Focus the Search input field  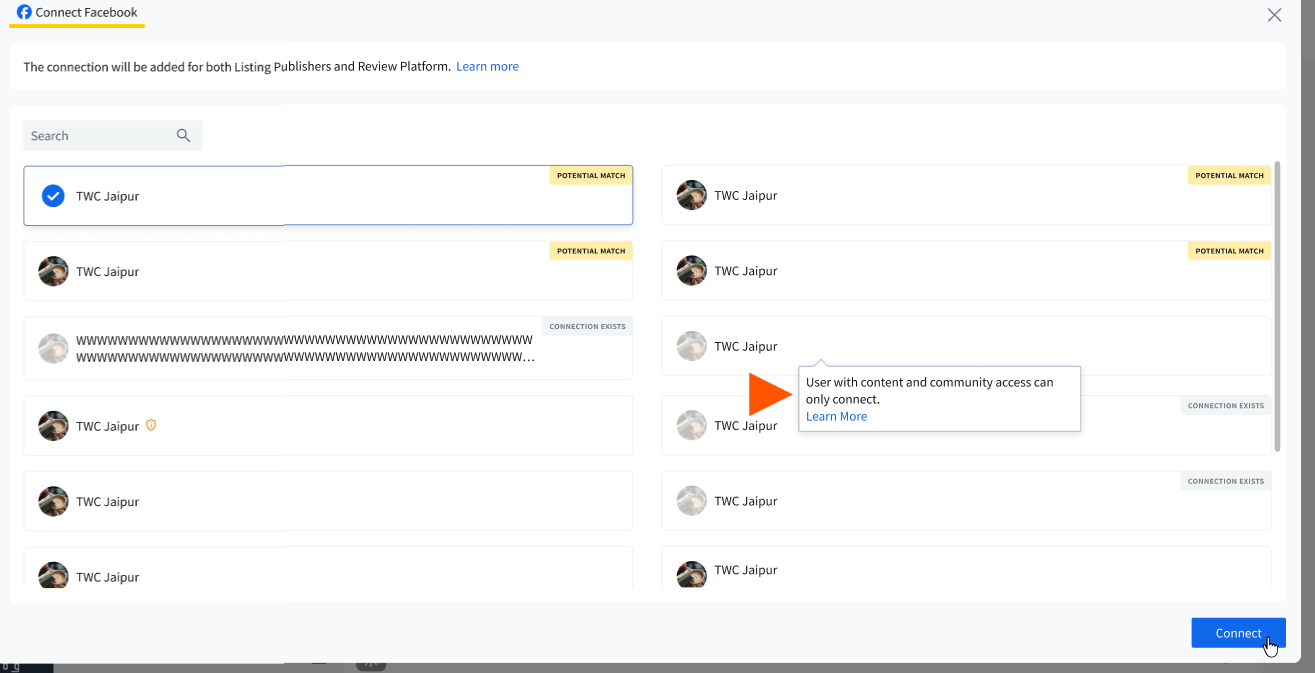tap(113, 136)
